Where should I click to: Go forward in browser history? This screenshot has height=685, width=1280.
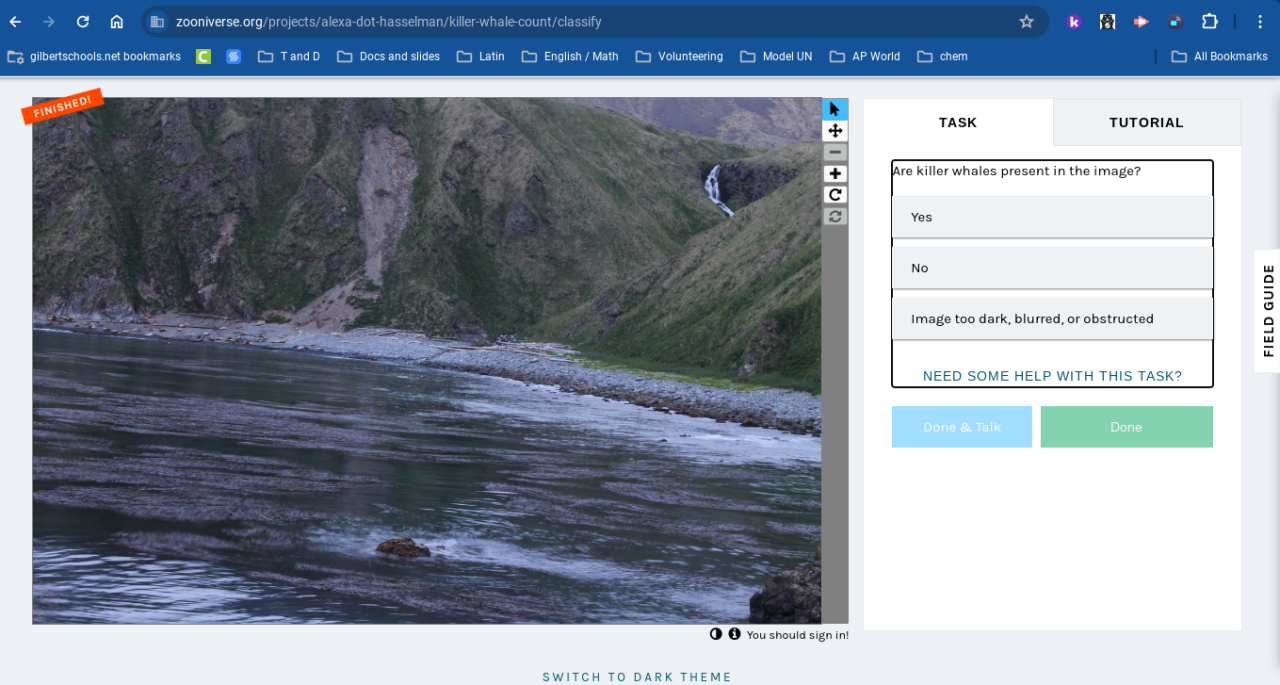click(49, 21)
